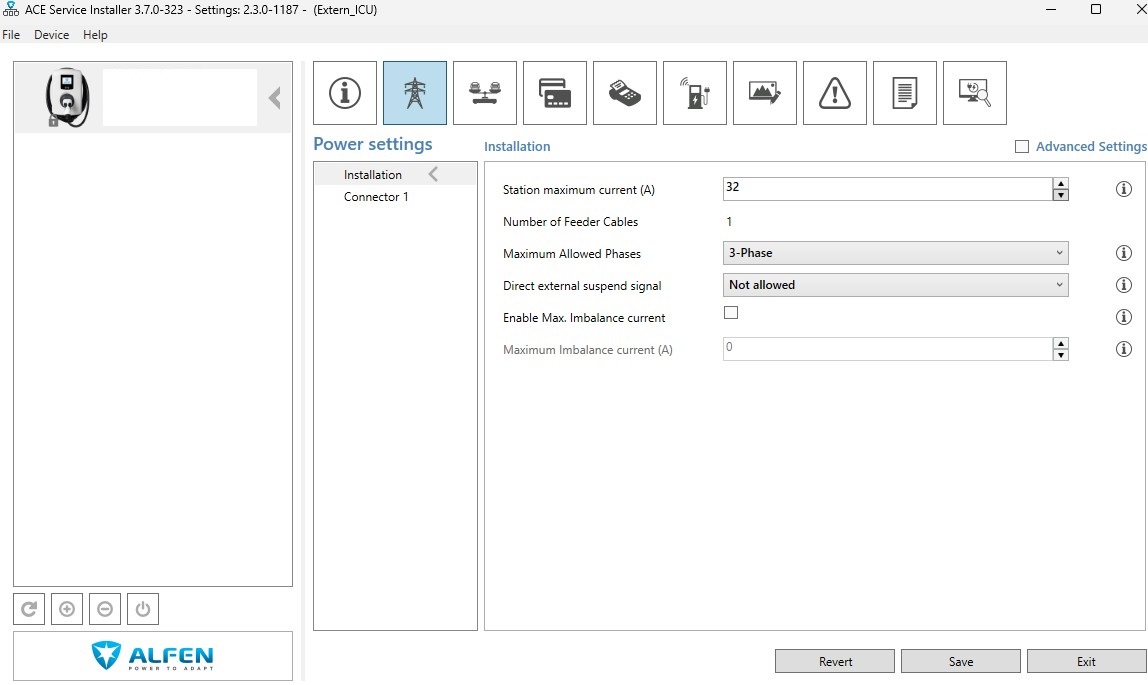Image resolution: width=1148 pixels, height=685 pixels.
Task: Close the ACE Service Installer window
Action: pyautogui.click(x=1140, y=10)
